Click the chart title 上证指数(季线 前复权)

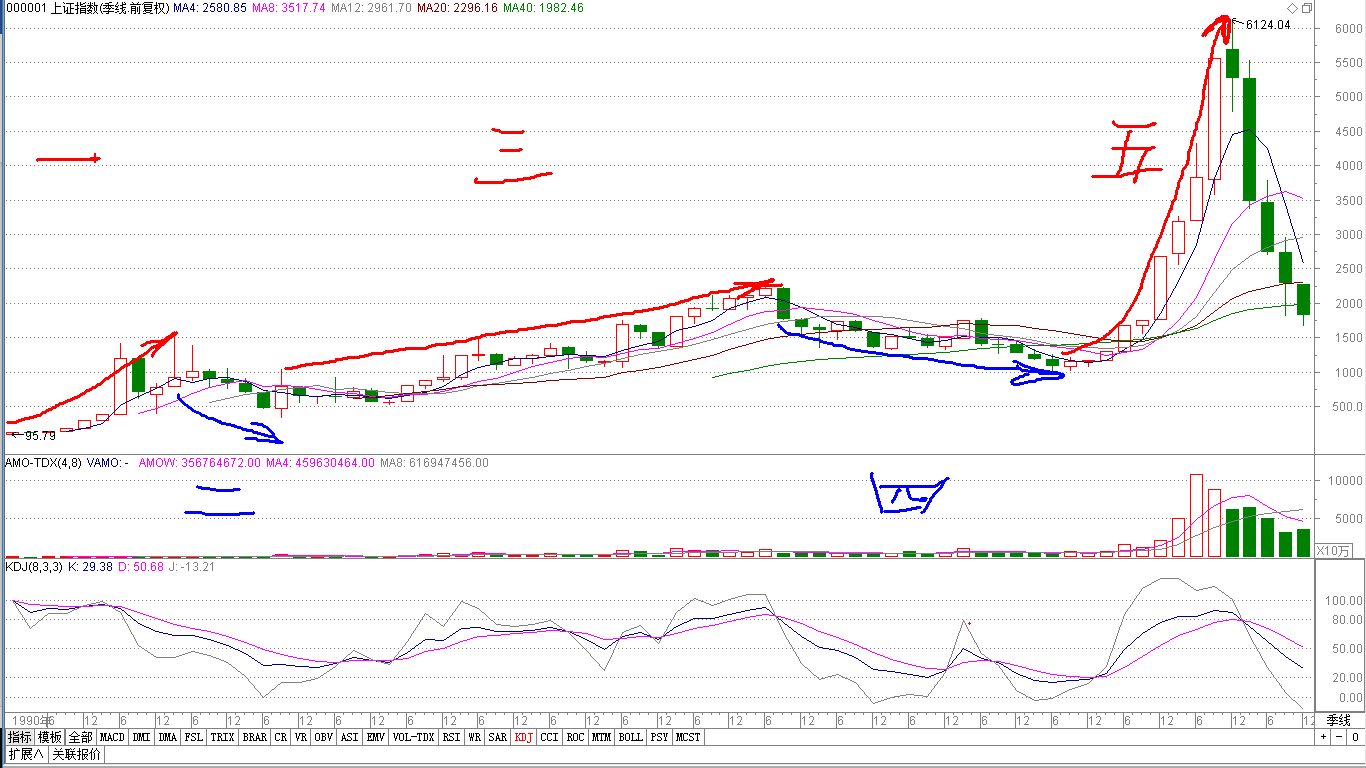click(x=108, y=8)
